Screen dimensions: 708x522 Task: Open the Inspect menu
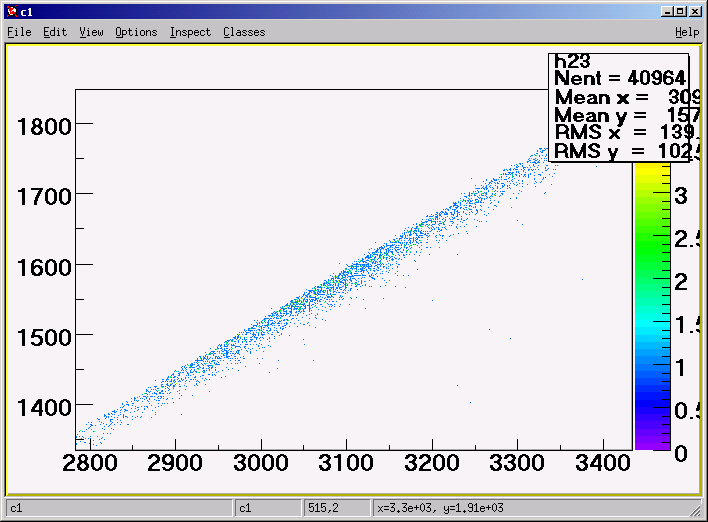[x=190, y=32]
